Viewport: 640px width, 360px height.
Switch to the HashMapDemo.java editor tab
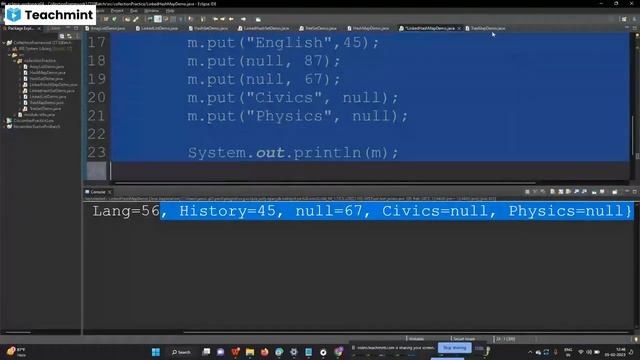coord(368,28)
